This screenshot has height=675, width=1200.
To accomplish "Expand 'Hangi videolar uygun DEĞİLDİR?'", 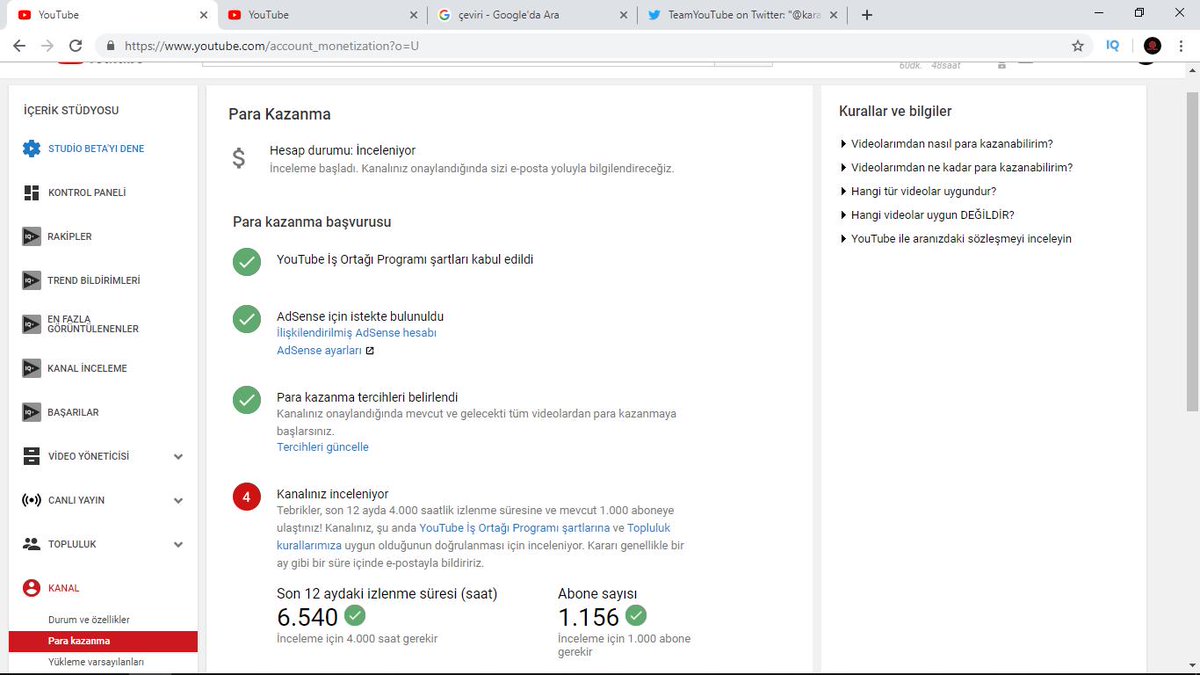I will point(927,215).
